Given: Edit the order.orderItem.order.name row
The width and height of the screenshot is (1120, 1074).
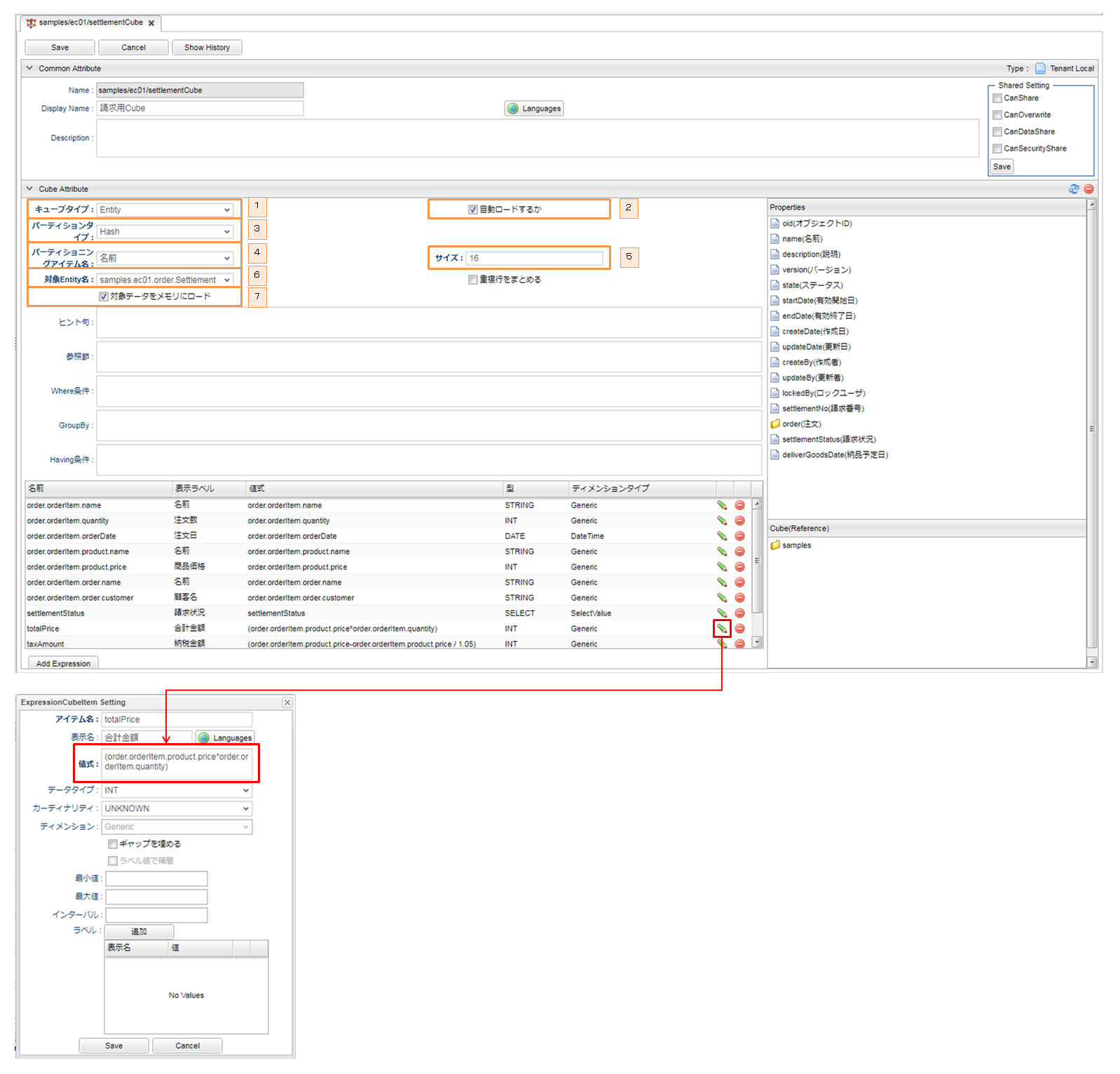Looking at the screenshot, I should pyautogui.click(x=721, y=582).
